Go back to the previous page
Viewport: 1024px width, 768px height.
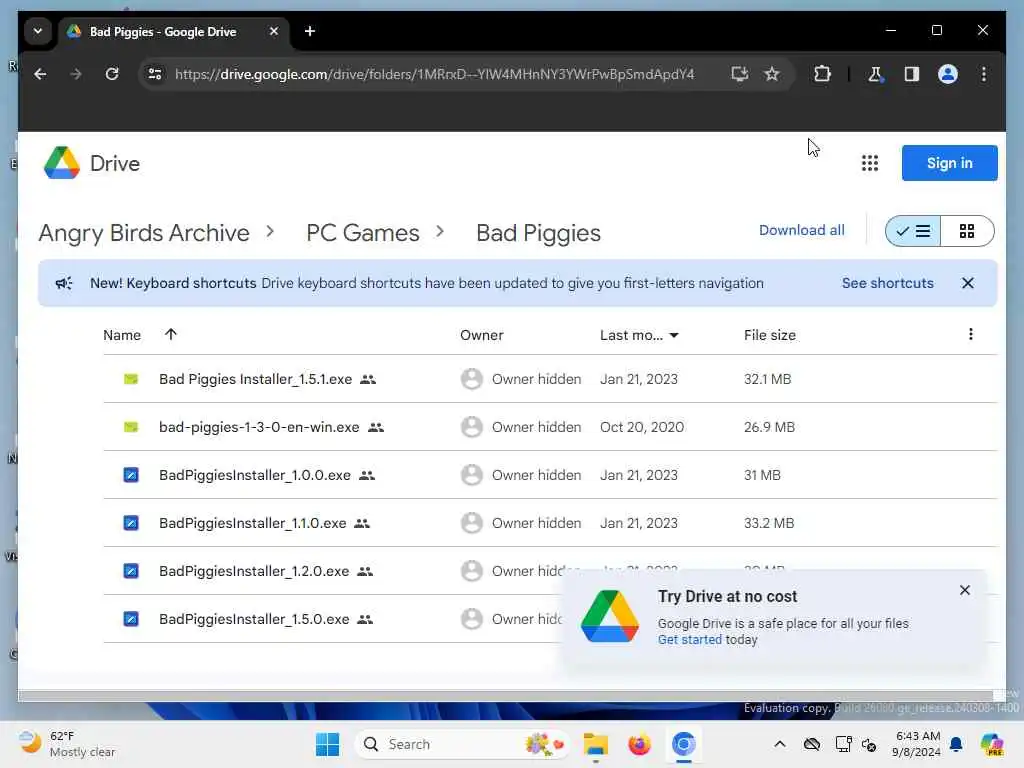tap(40, 74)
